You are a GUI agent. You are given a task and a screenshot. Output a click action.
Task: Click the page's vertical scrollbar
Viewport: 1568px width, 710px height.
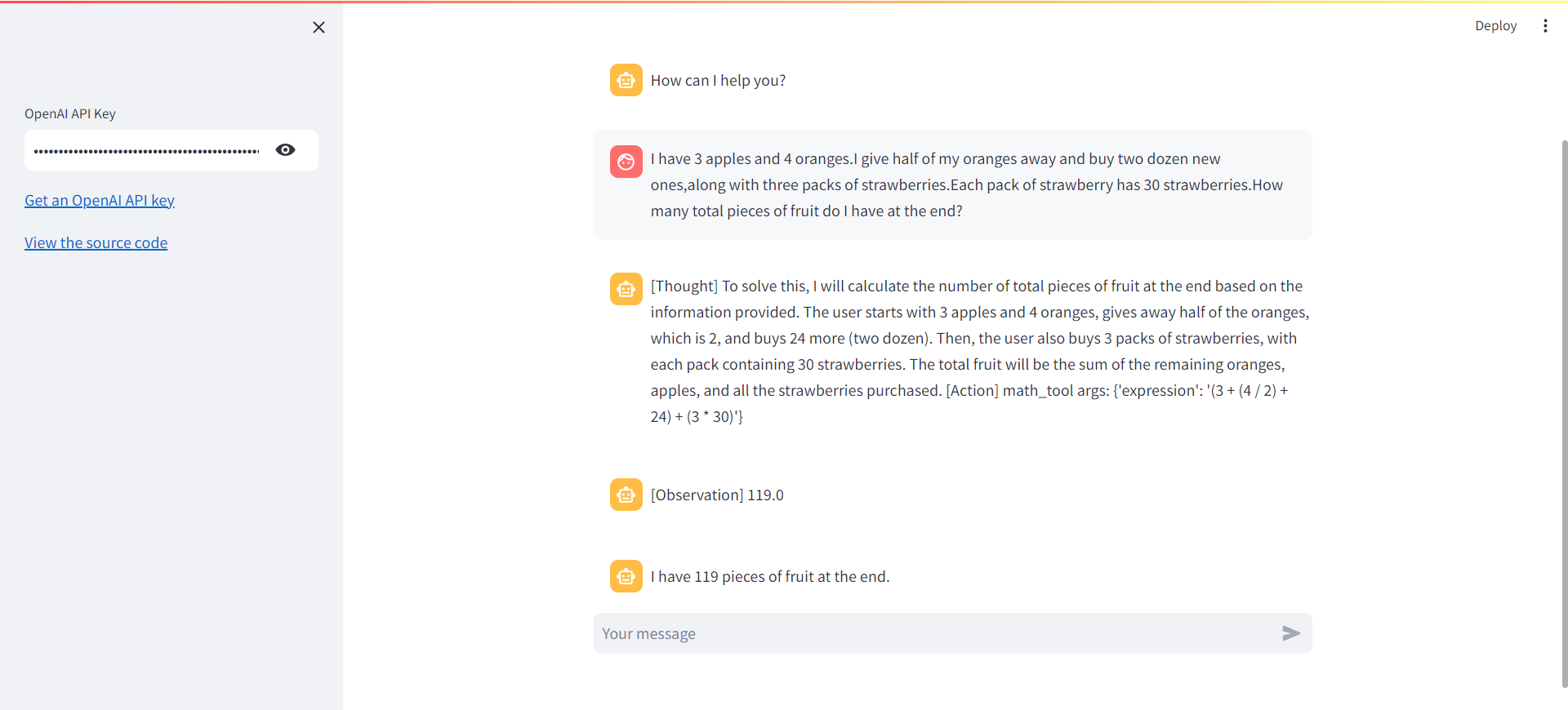pos(1564,408)
